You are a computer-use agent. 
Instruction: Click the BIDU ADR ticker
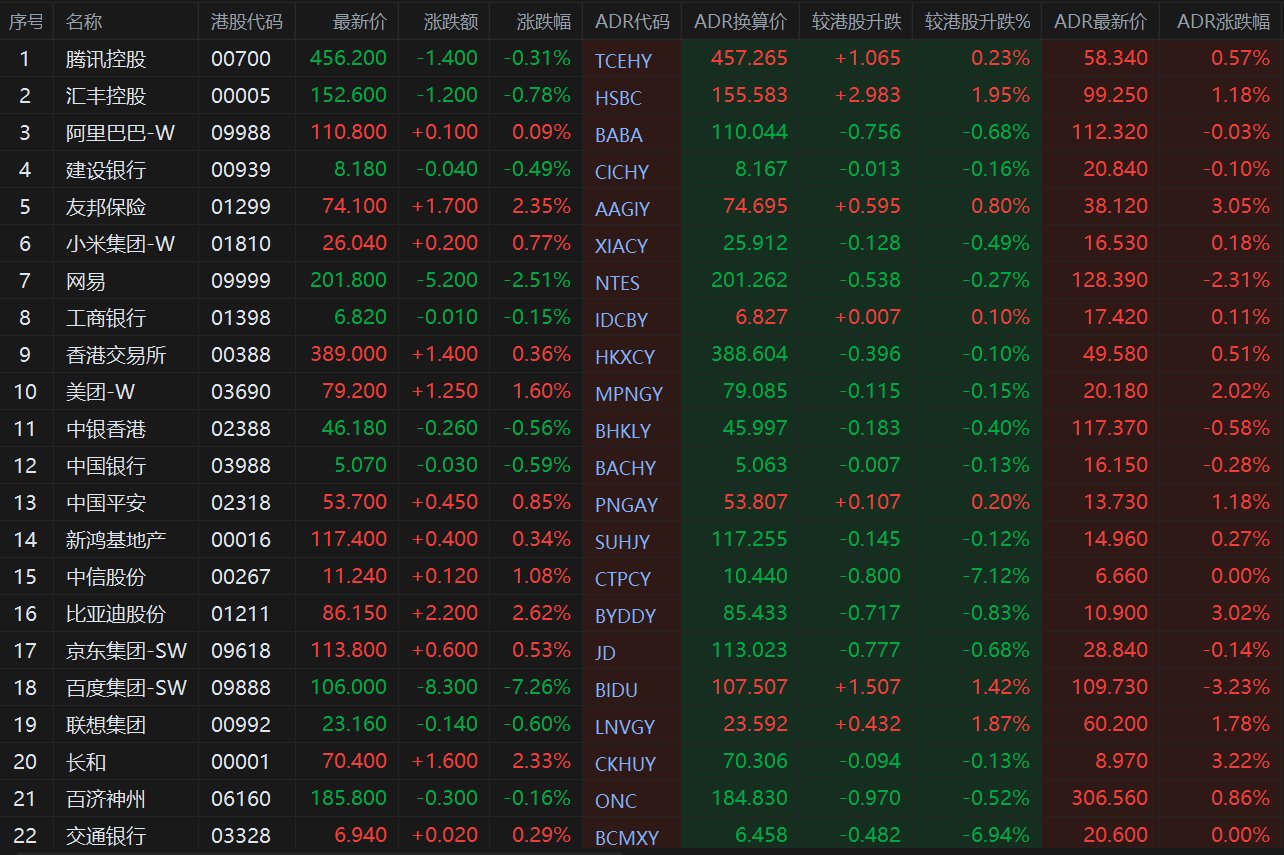coord(616,690)
